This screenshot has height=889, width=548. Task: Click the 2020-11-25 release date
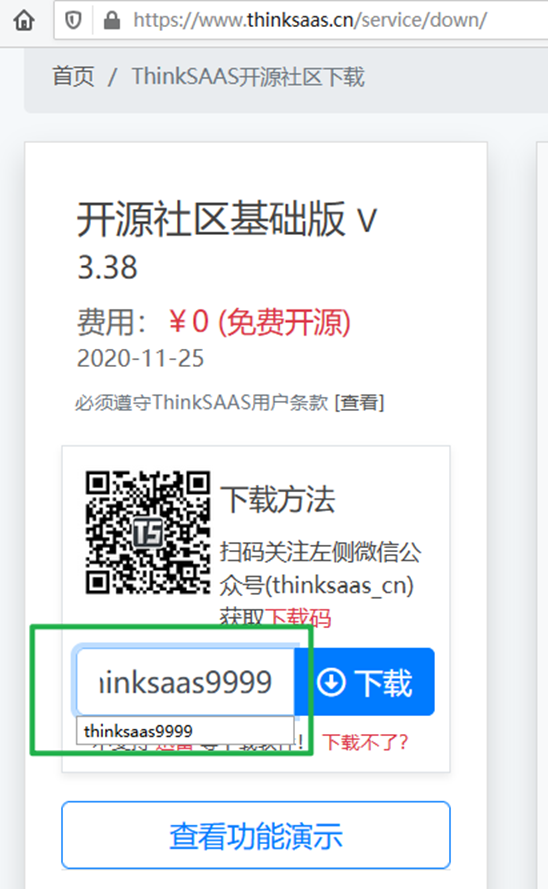[141, 358]
